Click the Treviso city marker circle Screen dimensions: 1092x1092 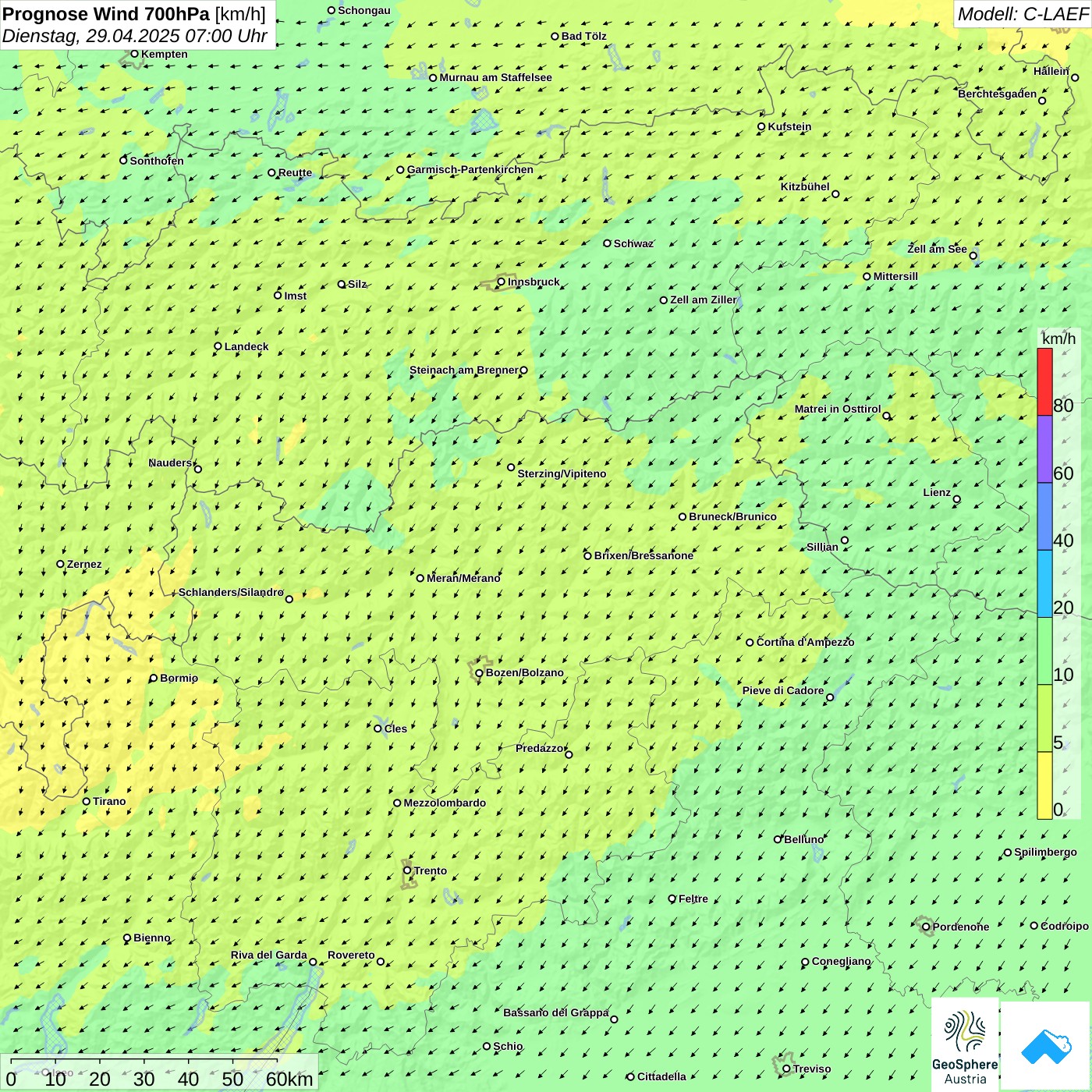tap(787, 1069)
